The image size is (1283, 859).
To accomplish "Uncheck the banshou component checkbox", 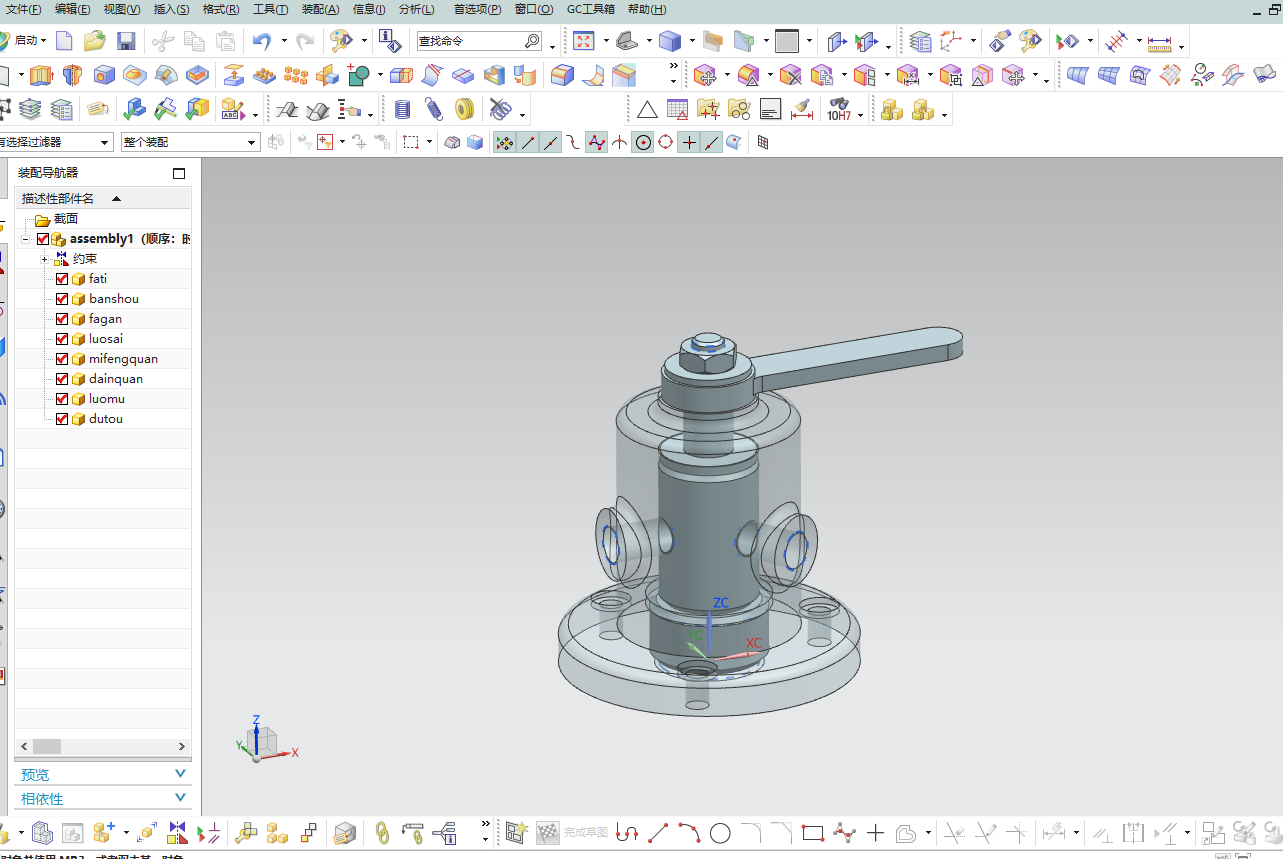I will pyautogui.click(x=62, y=299).
